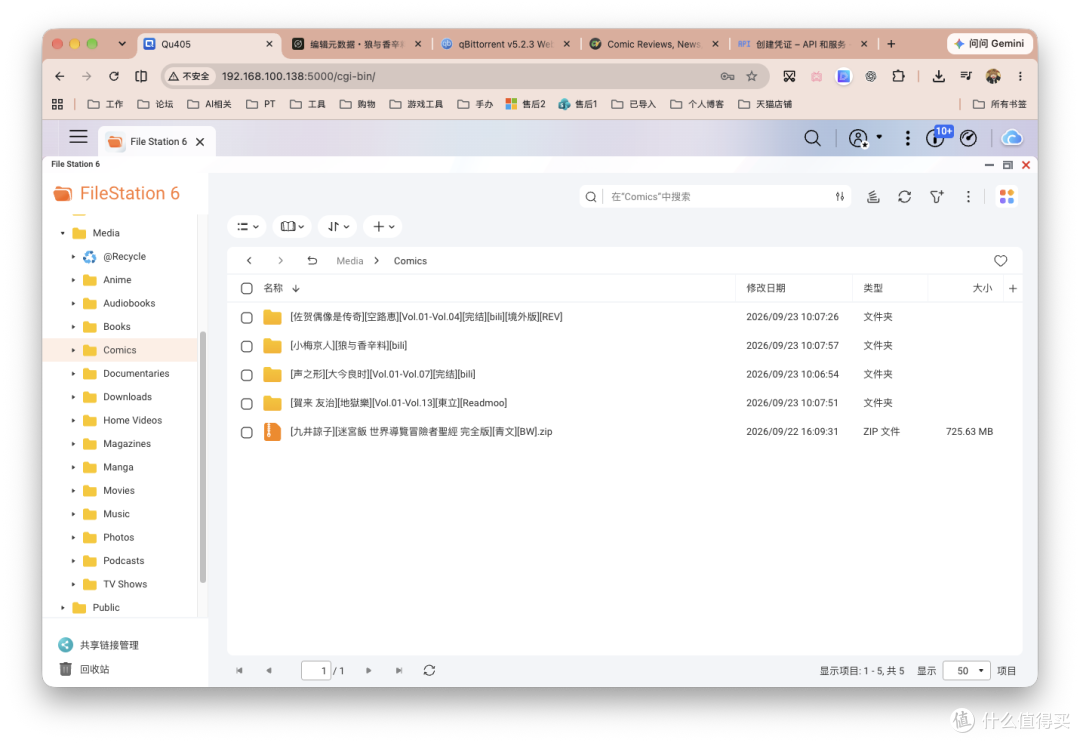
Task: Open the myQNAPcloud cloud icon
Action: (1011, 138)
